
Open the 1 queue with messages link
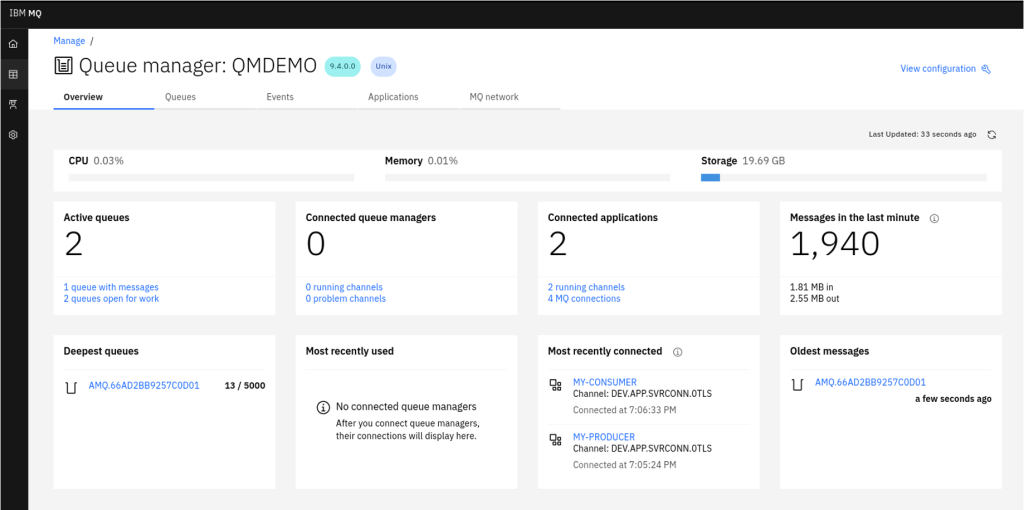(x=111, y=287)
